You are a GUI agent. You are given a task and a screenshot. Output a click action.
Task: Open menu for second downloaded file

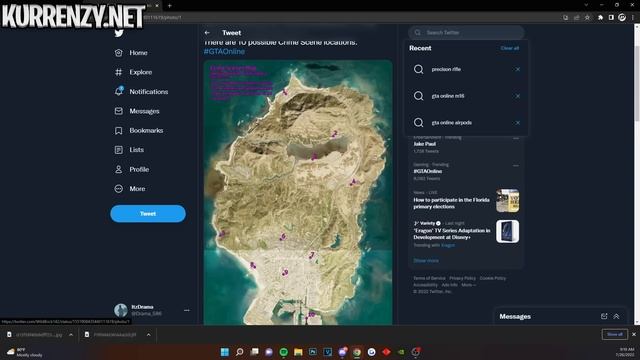[x=149, y=335]
